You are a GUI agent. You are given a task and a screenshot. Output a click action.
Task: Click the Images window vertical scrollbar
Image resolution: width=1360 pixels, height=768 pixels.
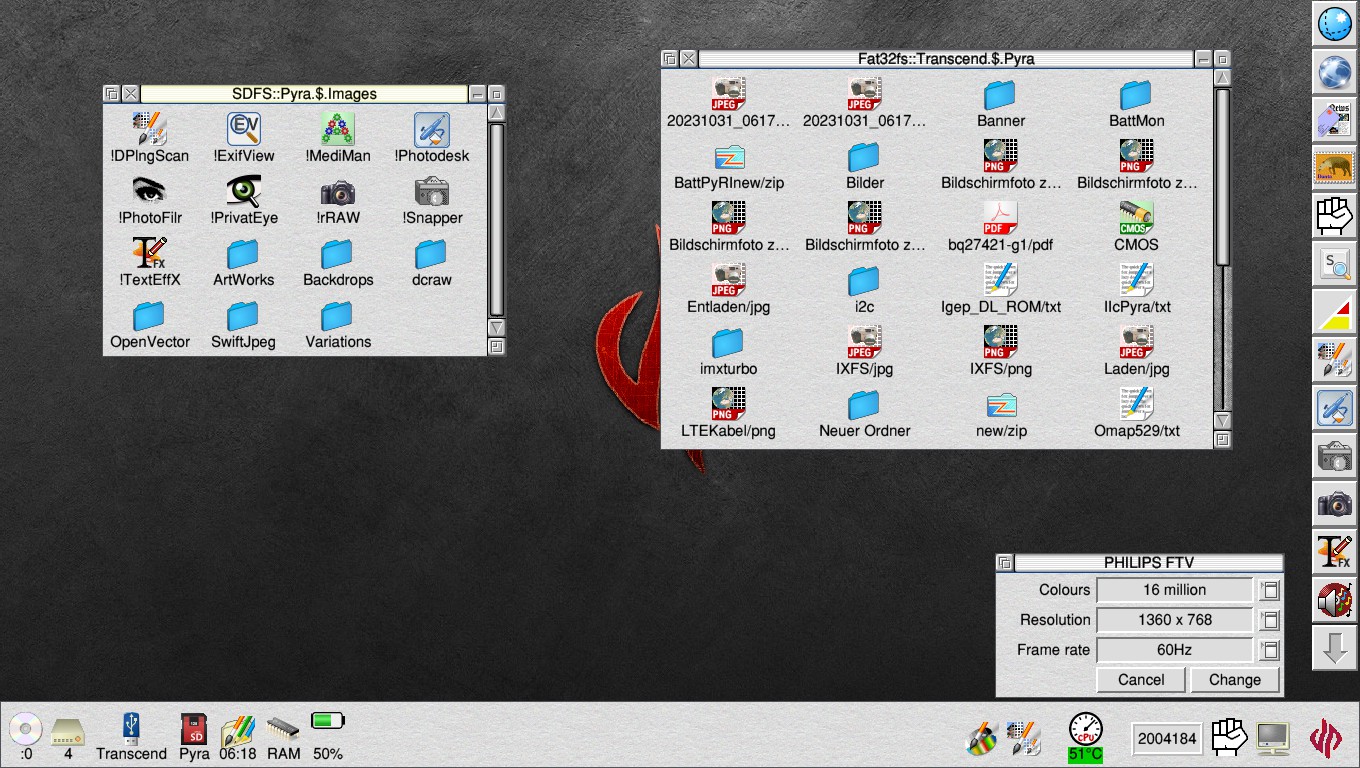coord(496,220)
